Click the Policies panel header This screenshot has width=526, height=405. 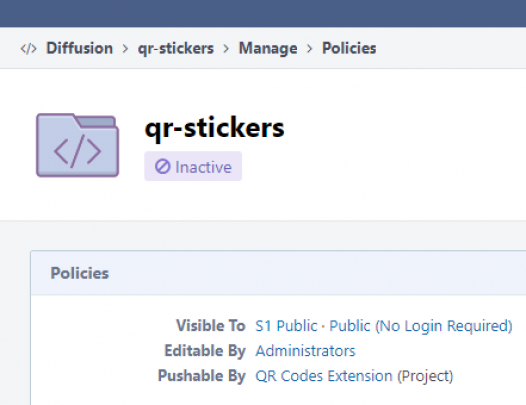tap(278, 273)
